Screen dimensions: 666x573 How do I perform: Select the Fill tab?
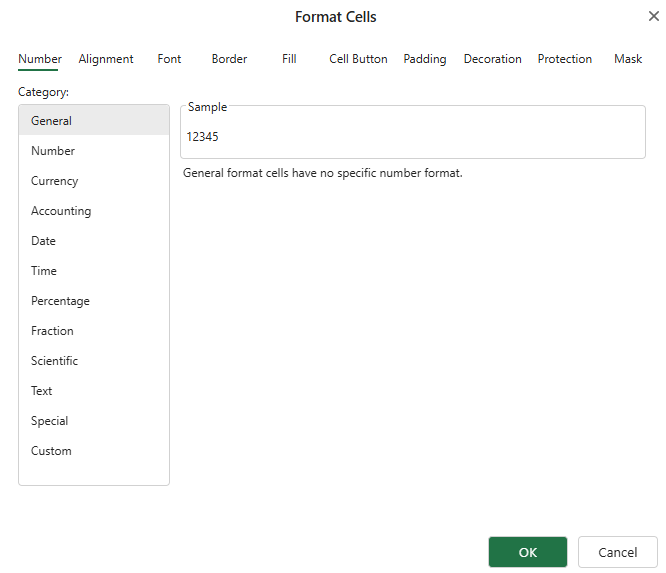tap(289, 59)
